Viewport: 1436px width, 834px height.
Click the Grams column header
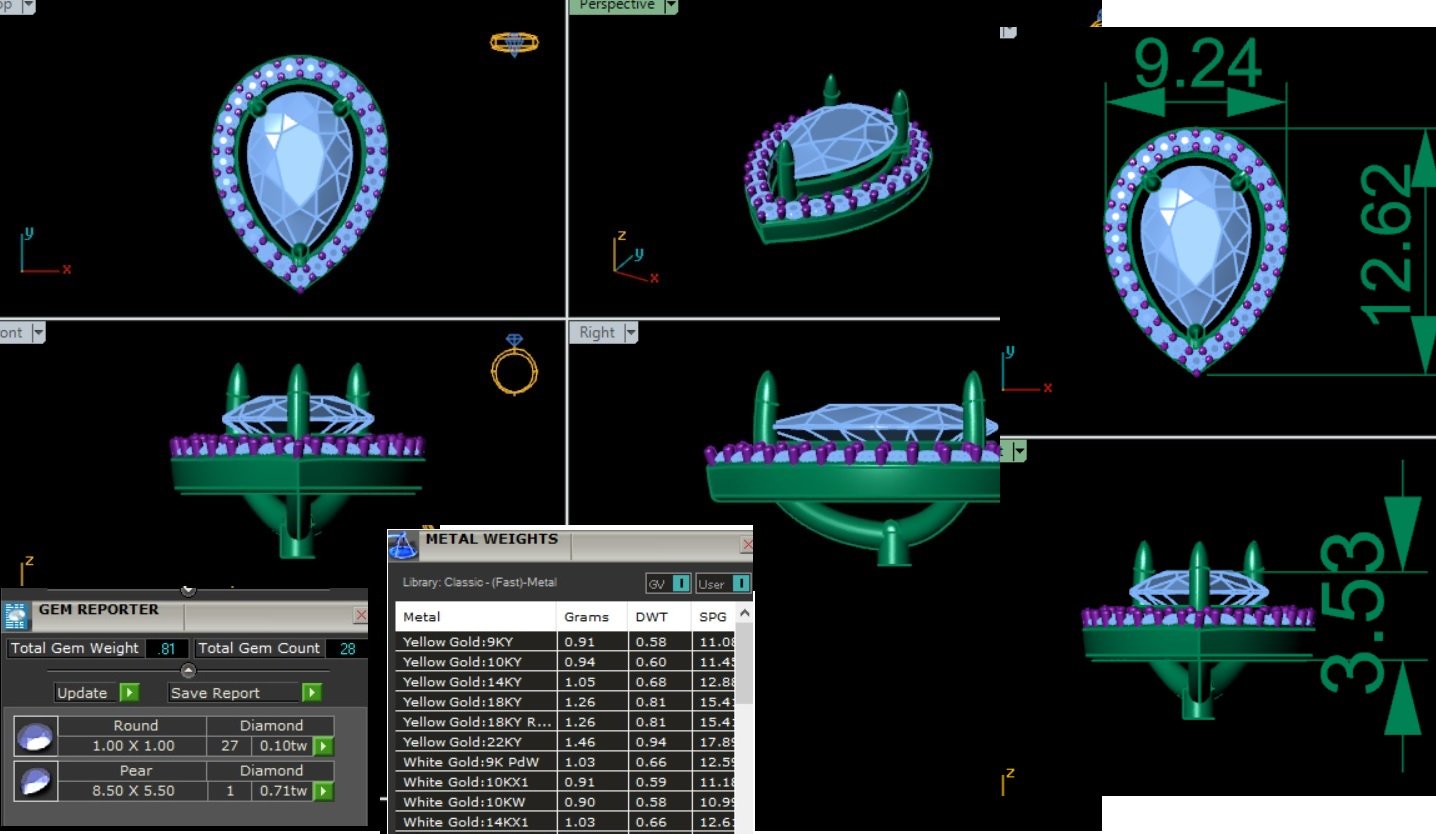[592, 617]
